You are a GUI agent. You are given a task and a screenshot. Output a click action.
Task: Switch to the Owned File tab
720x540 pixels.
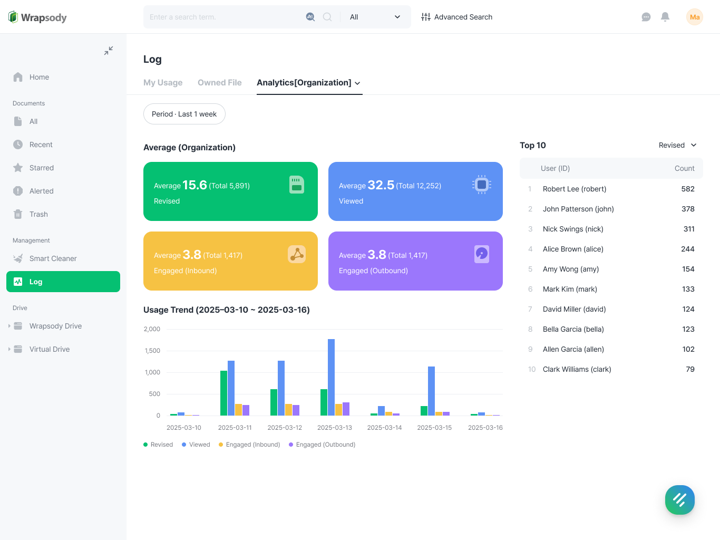219,83
